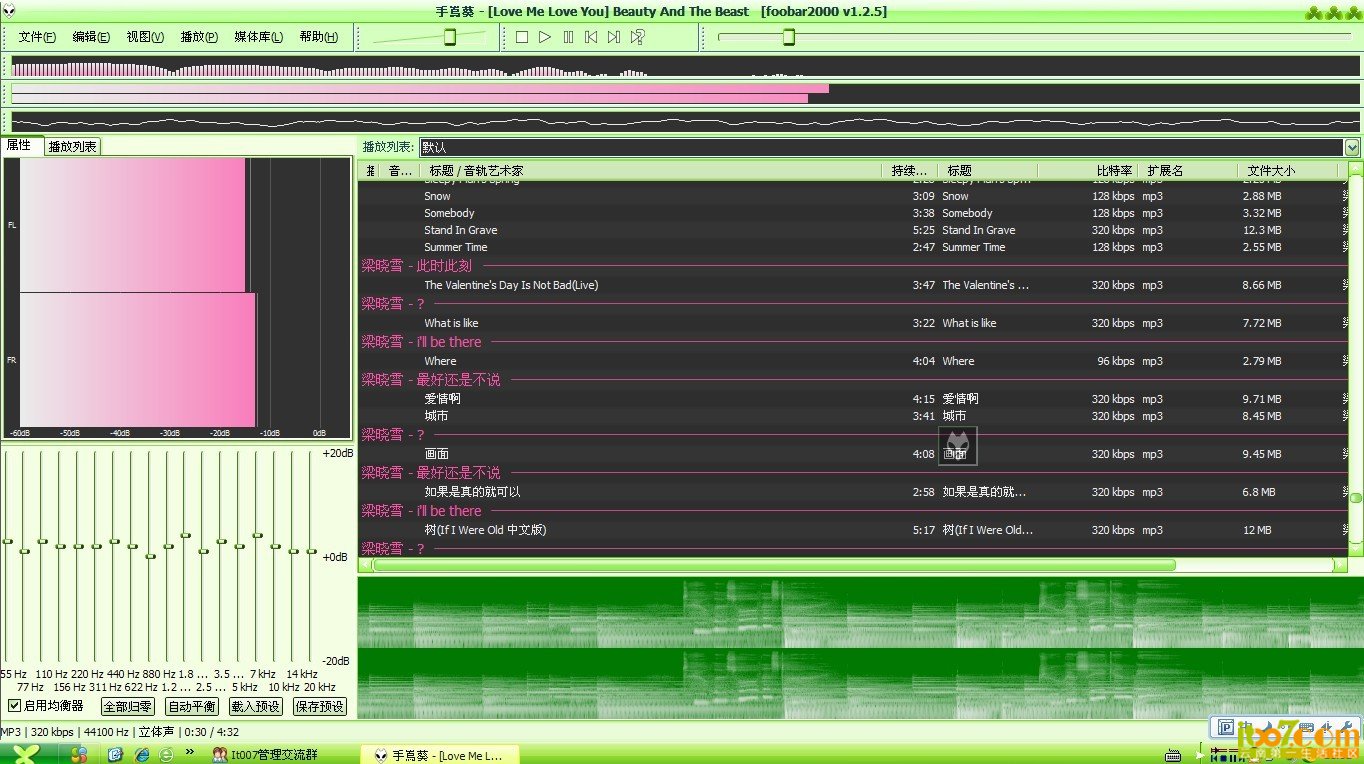1364x764 pixels.
Task: Toggle the 启用均衡器 checkbox
Action: tap(14, 706)
